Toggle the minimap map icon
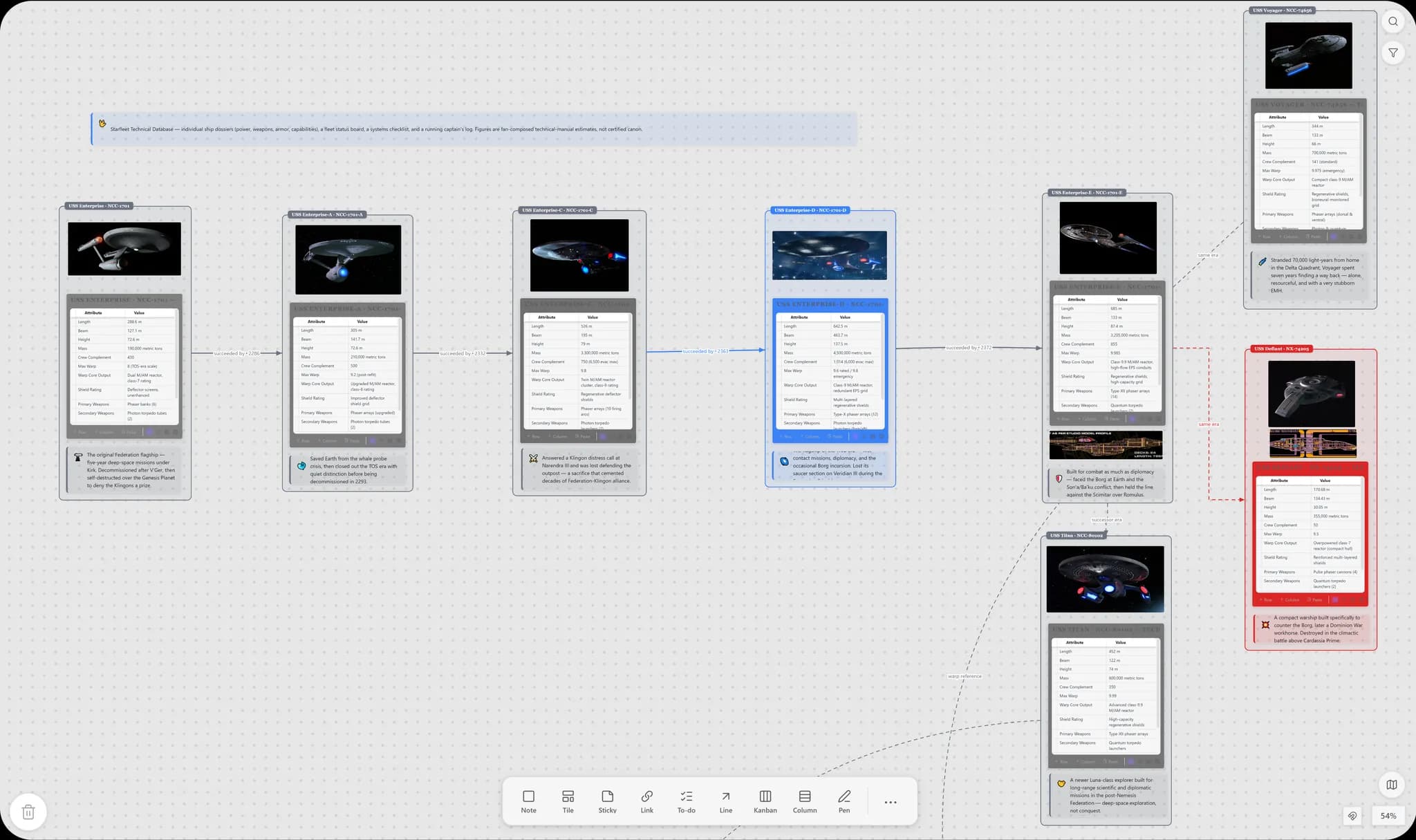 (x=1391, y=784)
